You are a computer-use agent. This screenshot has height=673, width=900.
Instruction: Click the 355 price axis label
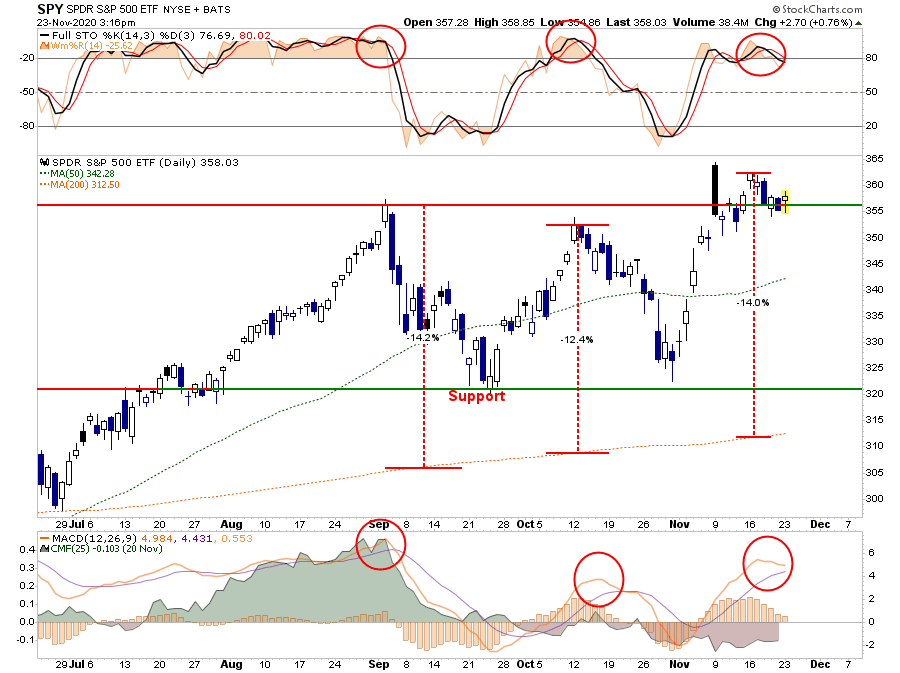click(875, 211)
